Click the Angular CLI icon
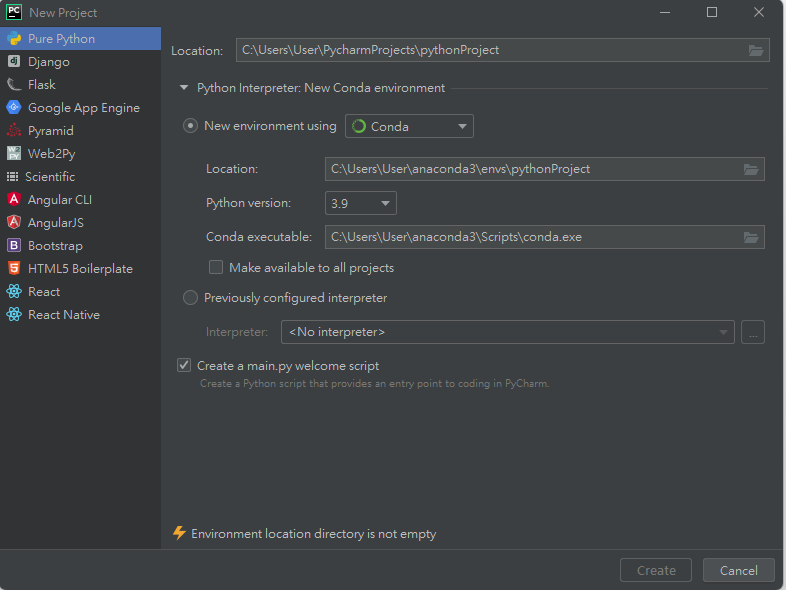This screenshot has width=786, height=590. click(14, 200)
